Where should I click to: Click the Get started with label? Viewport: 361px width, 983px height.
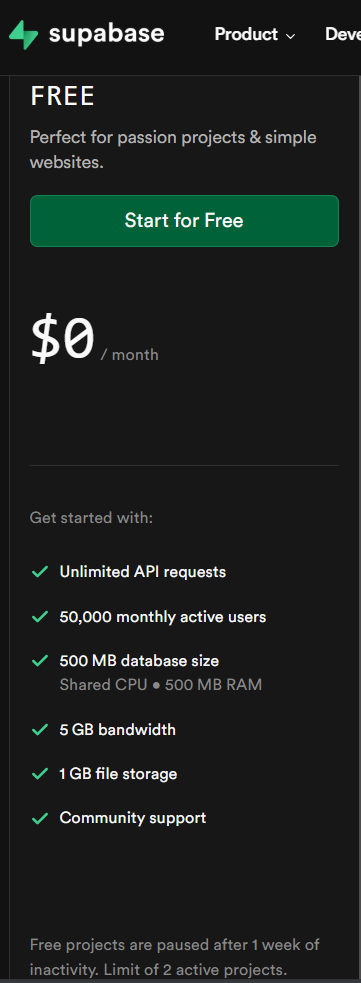tap(92, 518)
